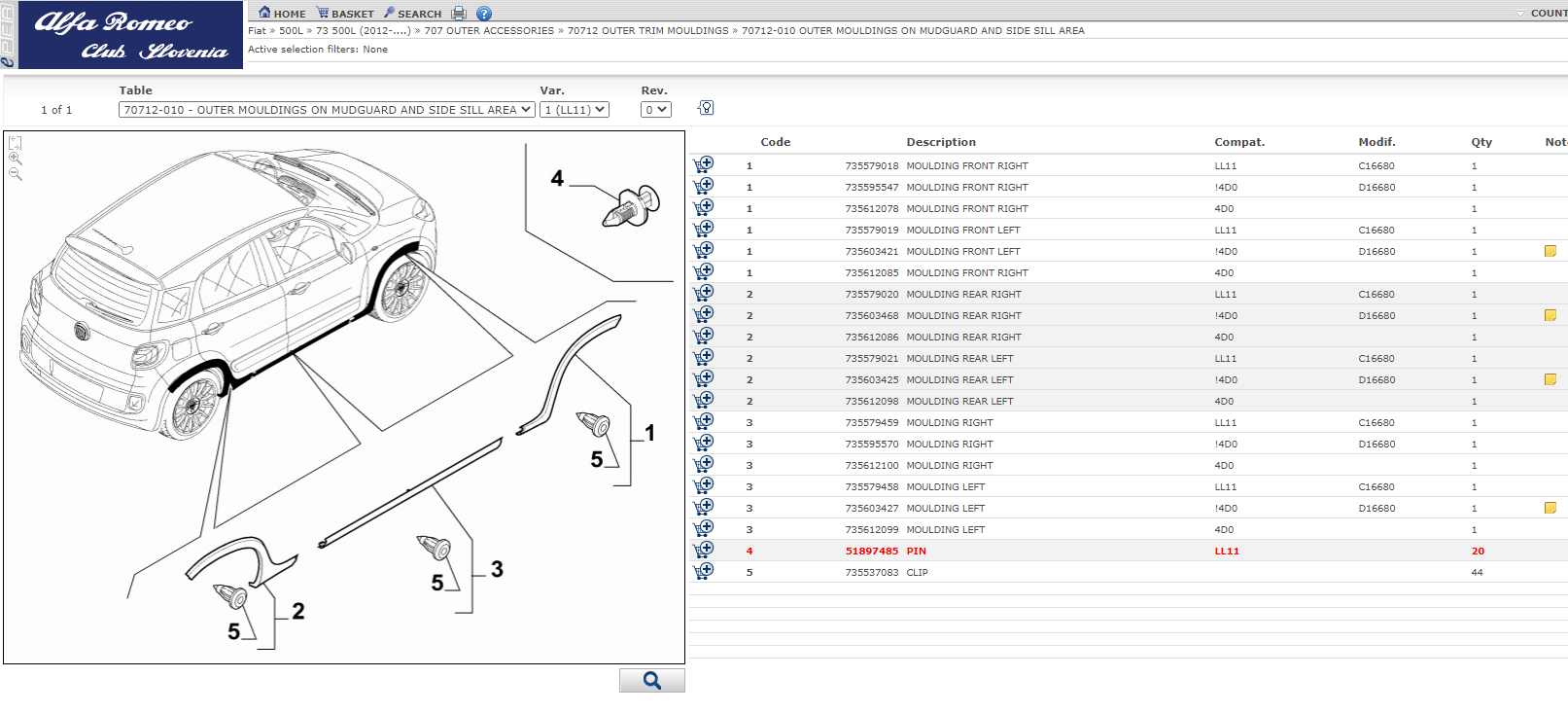The image size is (1568, 713).
Task: Add part 735579019 to basket
Action: pos(703,229)
